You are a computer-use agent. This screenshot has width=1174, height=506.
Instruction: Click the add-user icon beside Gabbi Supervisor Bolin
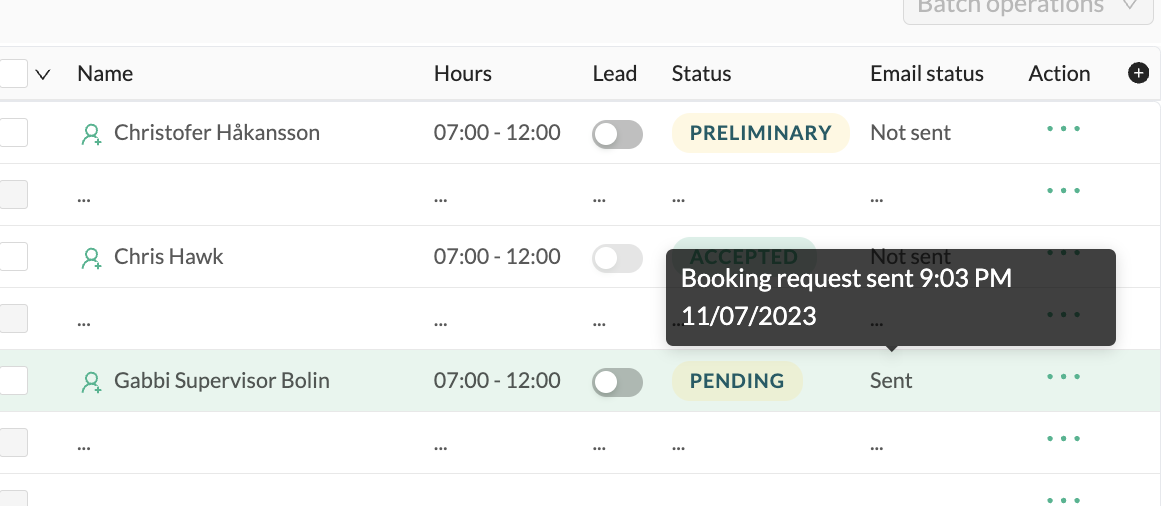point(91,382)
